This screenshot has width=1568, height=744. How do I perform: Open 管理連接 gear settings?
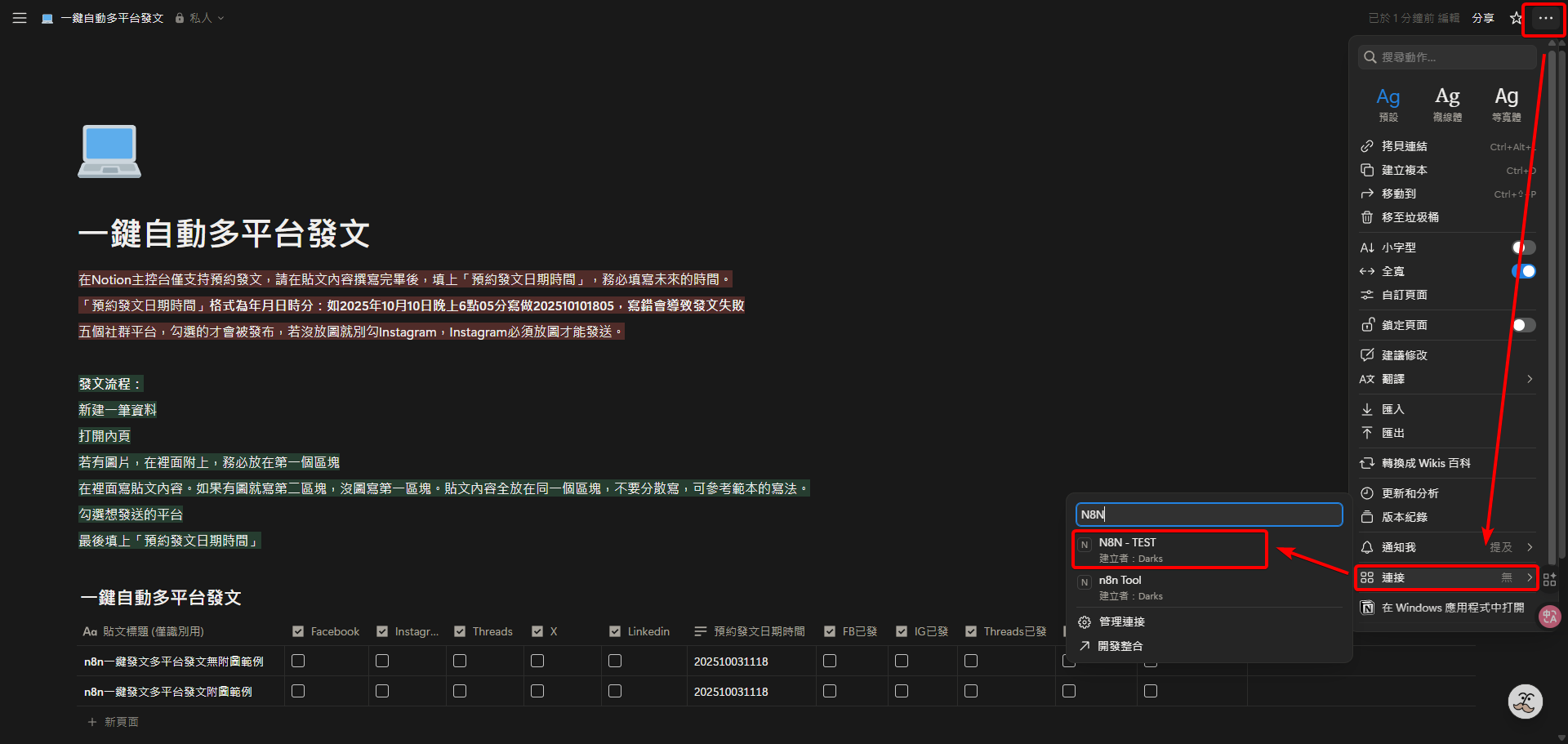pos(1121,621)
